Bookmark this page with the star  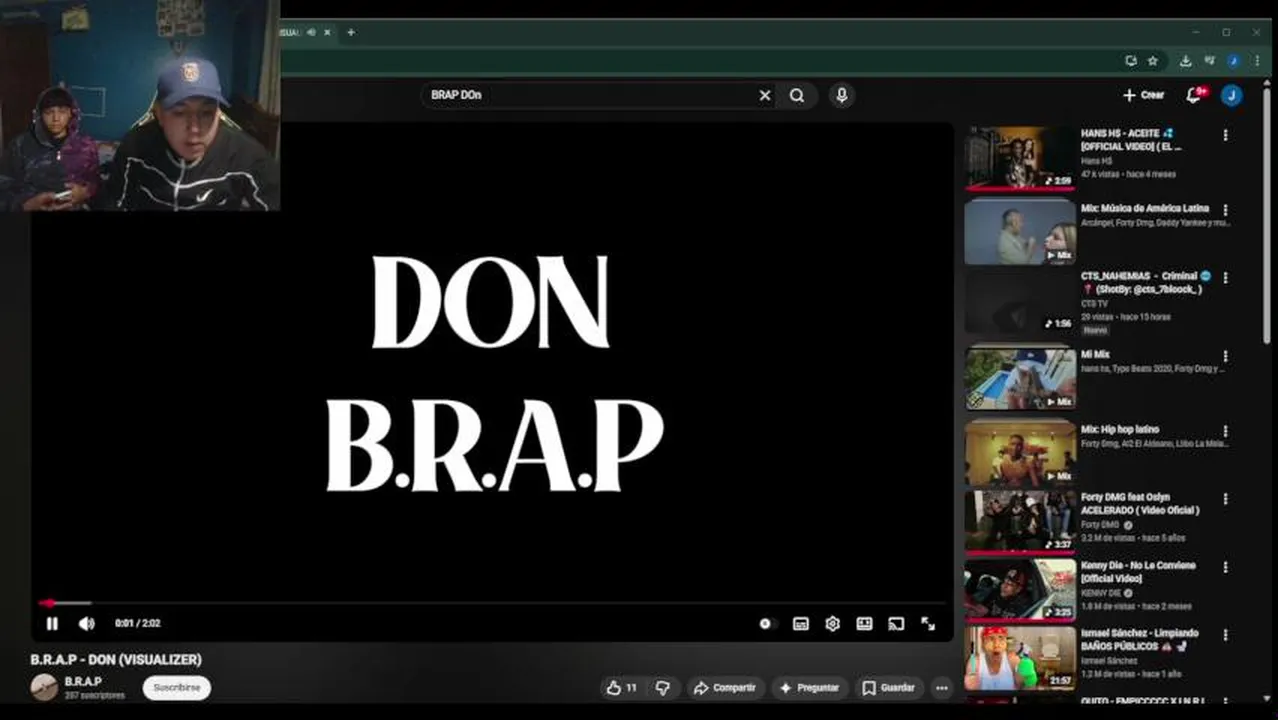point(1152,61)
